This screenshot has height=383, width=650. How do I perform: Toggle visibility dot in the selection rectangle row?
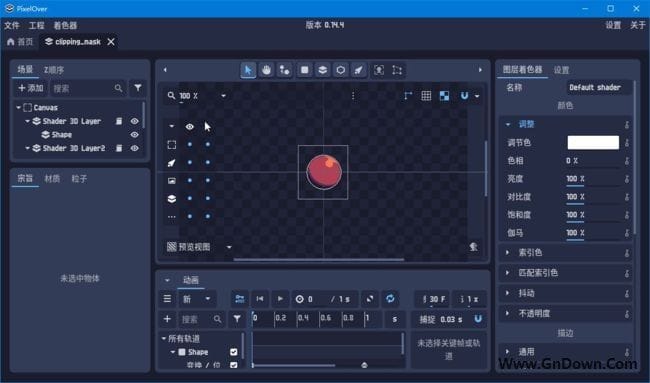(189, 144)
